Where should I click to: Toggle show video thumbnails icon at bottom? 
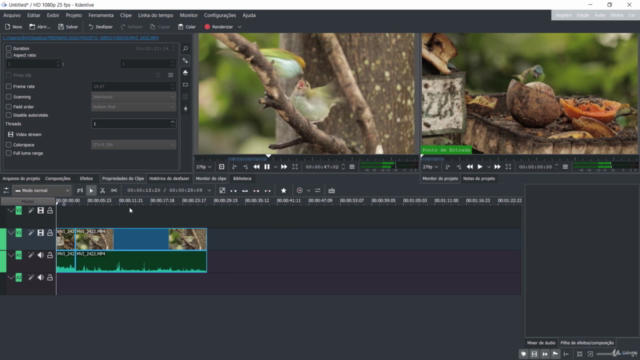(x=534, y=354)
